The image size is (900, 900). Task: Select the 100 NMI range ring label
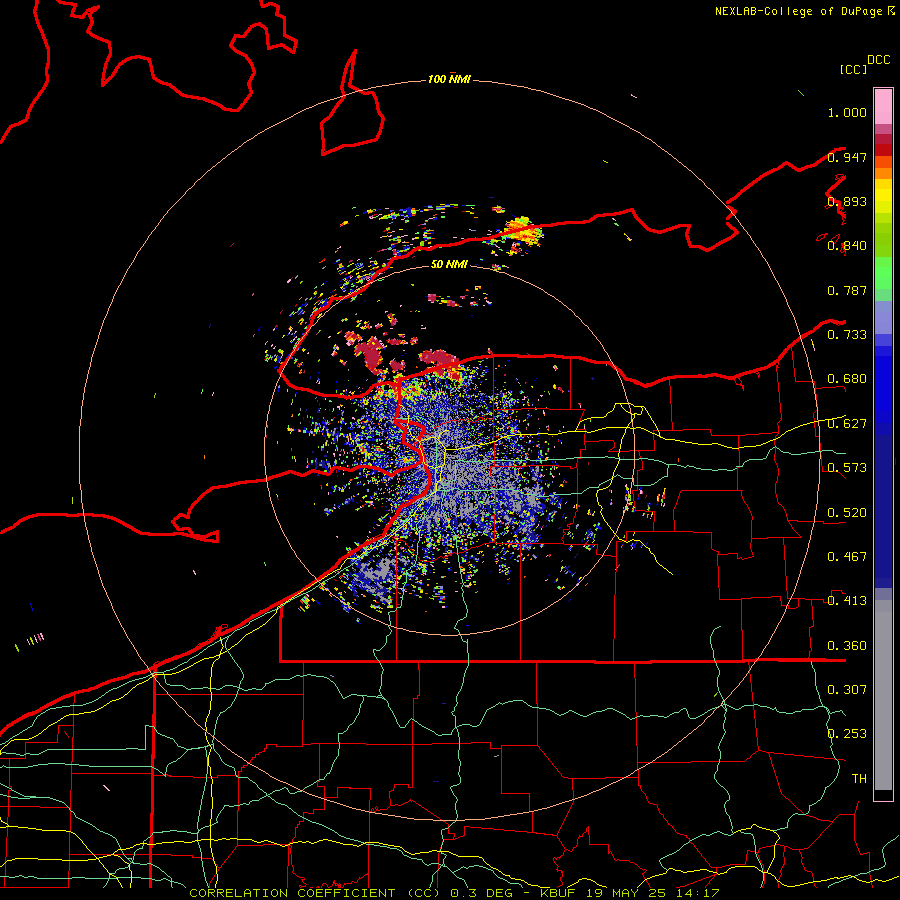pos(449,79)
